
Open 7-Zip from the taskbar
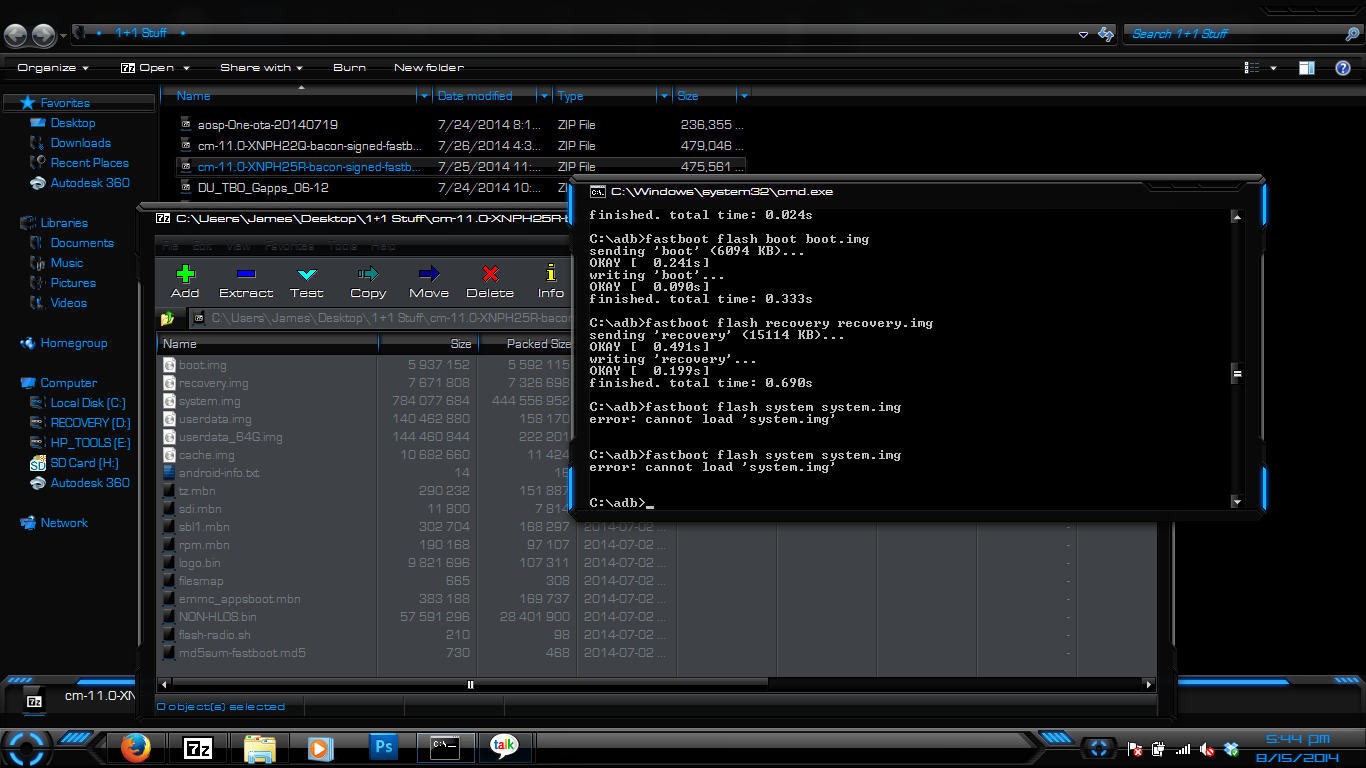pyautogui.click(x=198, y=747)
